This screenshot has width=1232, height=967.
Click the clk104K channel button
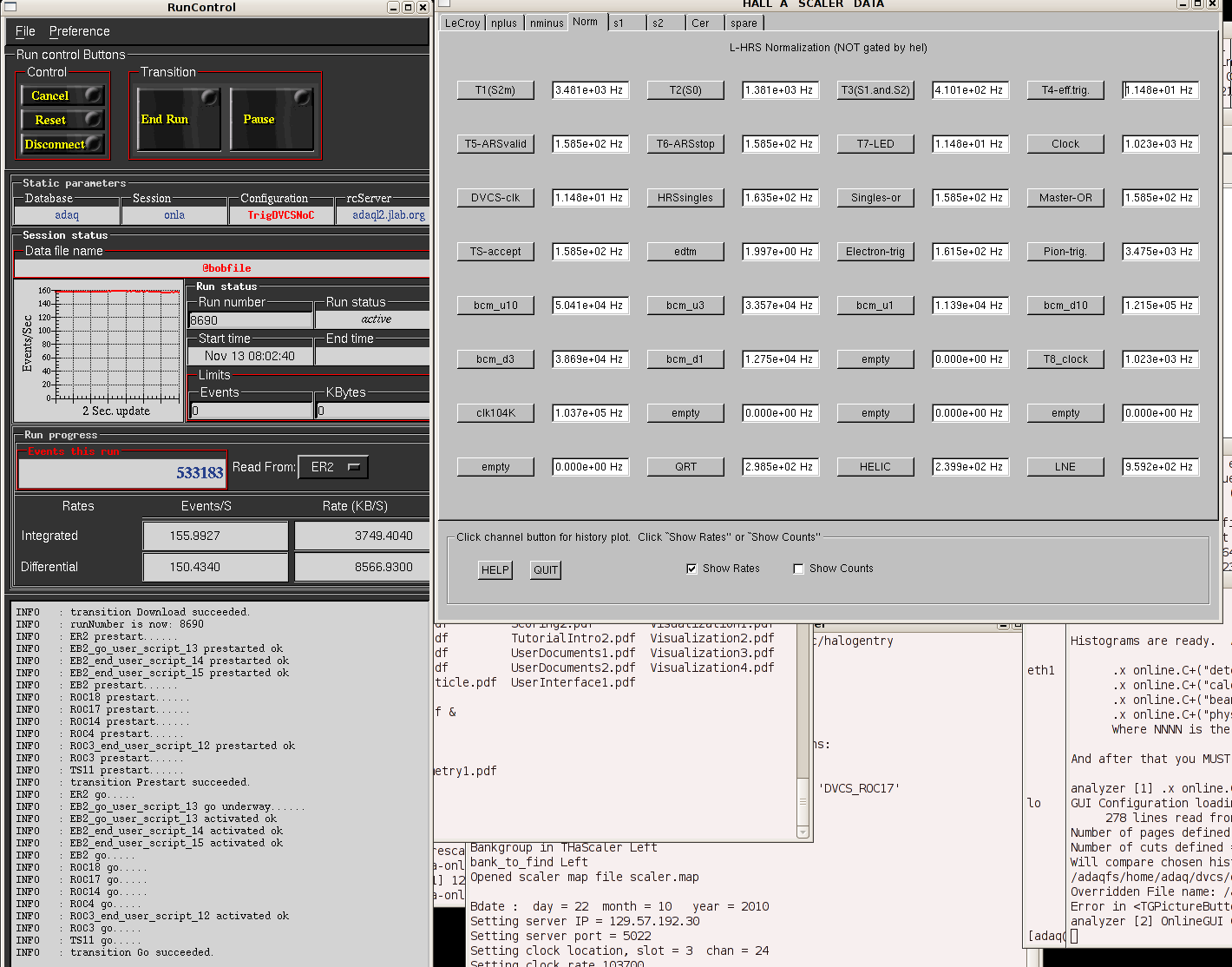tap(495, 413)
